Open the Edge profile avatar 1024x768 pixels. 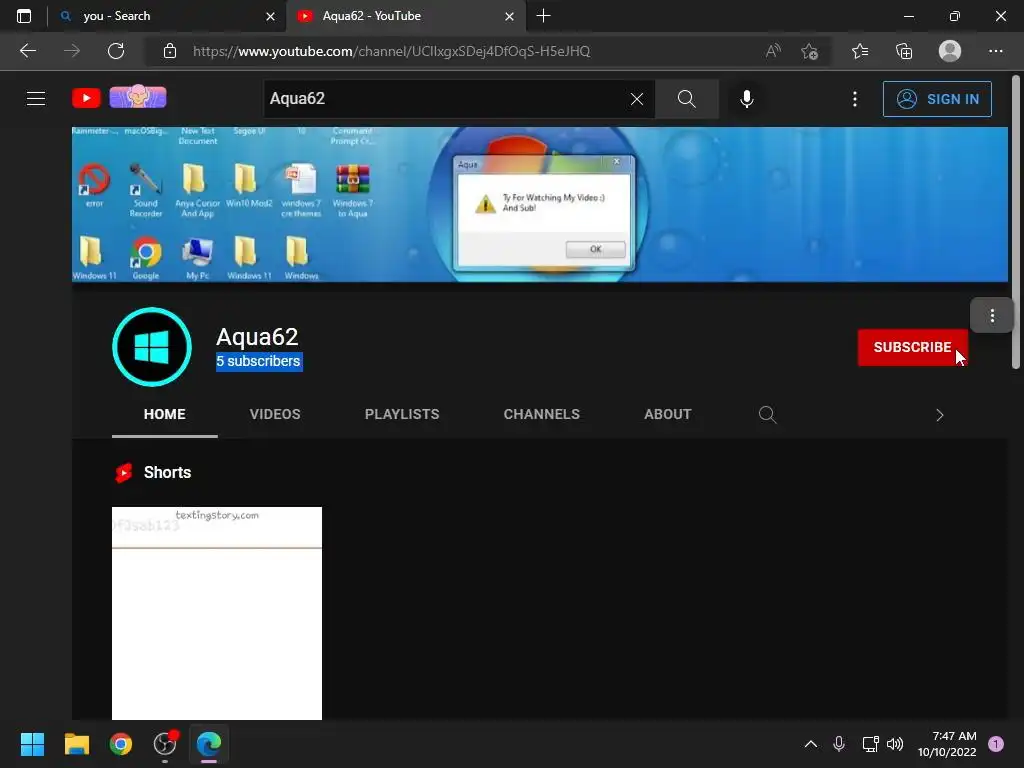pyautogui.click(x=950, y=51)
